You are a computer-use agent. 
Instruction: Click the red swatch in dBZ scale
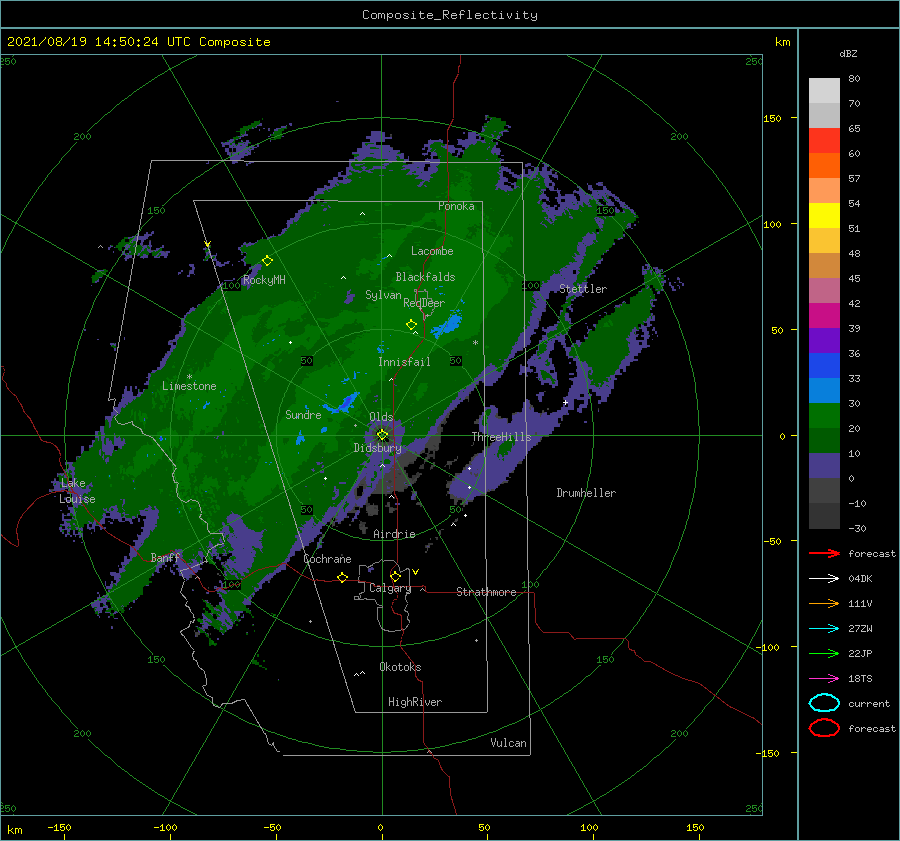[824, 141]
